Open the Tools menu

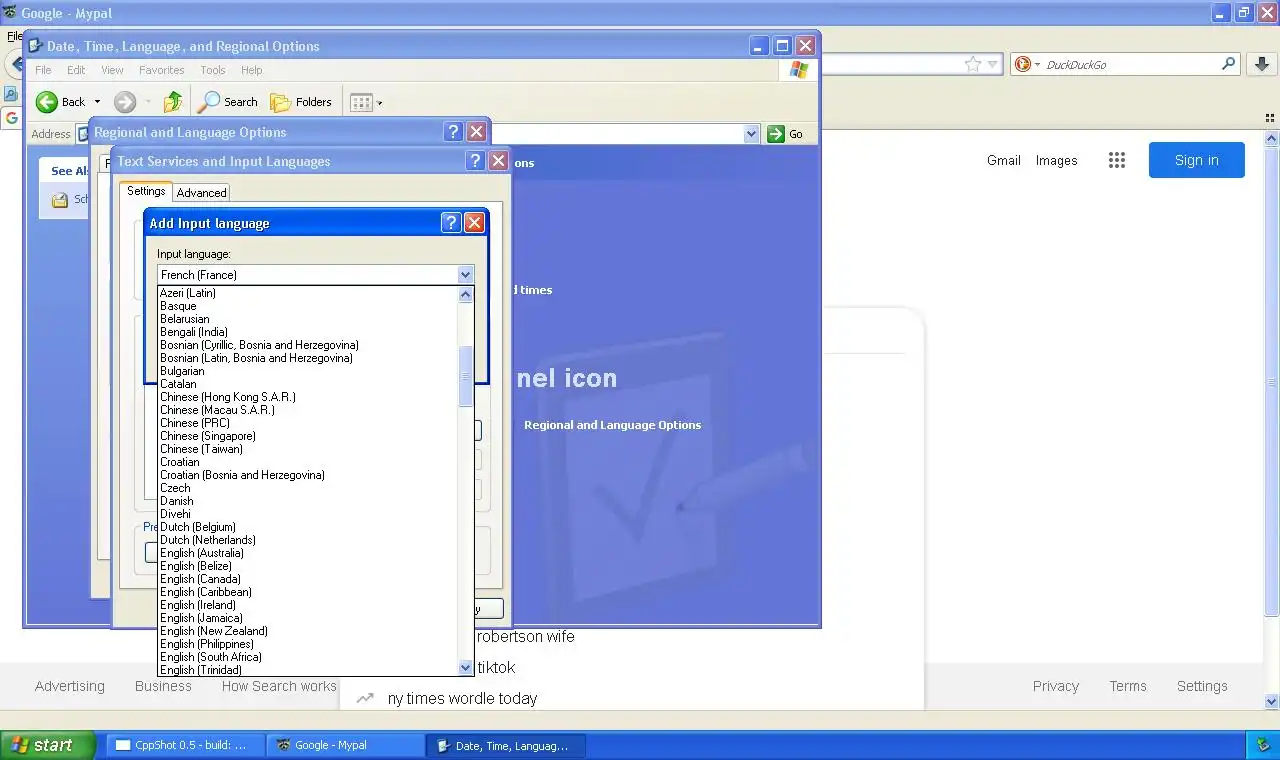coord(213,70)
